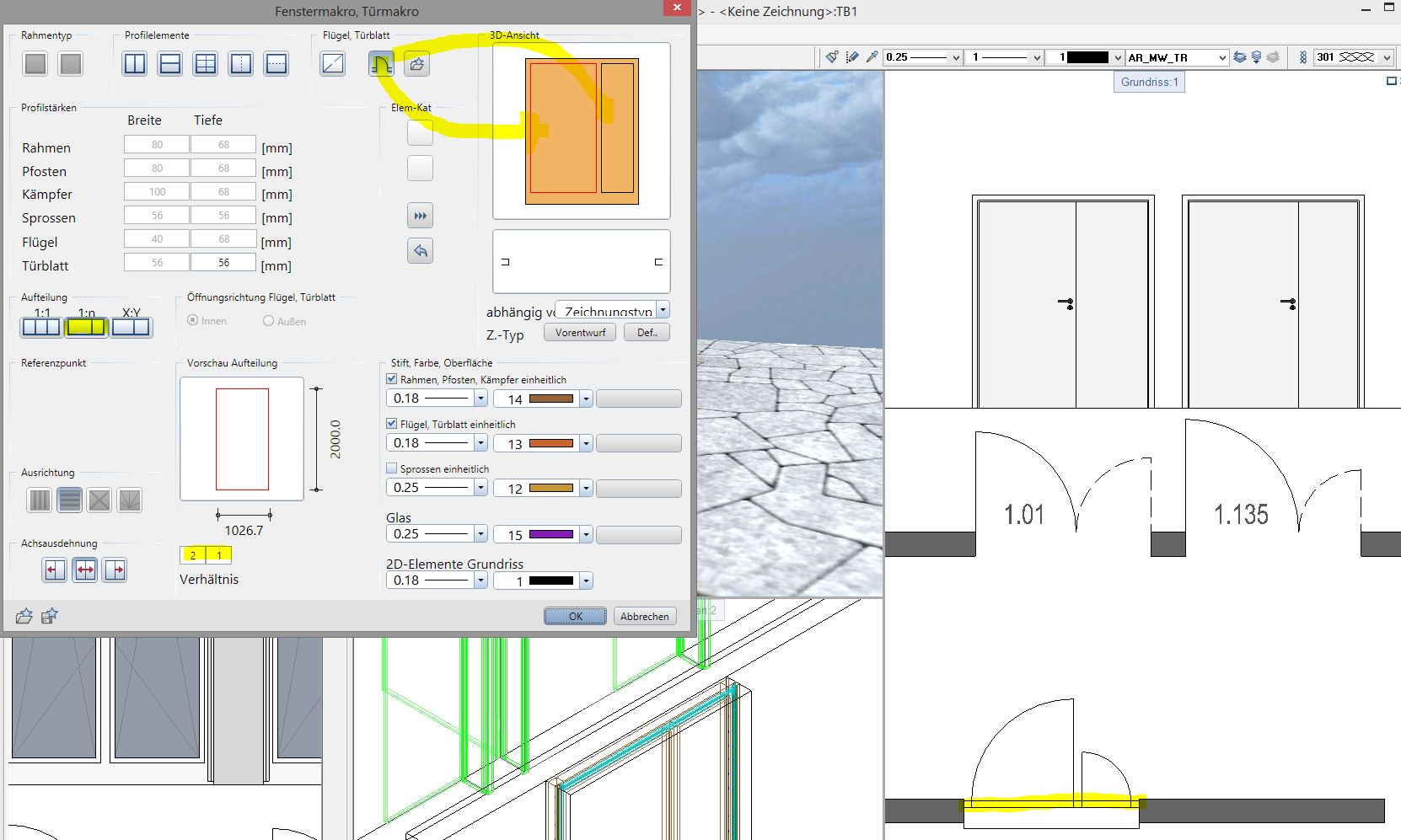1401x840 pixels.
Task: Select the 1:n Aufteilung division icon
Action: coord(86,327)
